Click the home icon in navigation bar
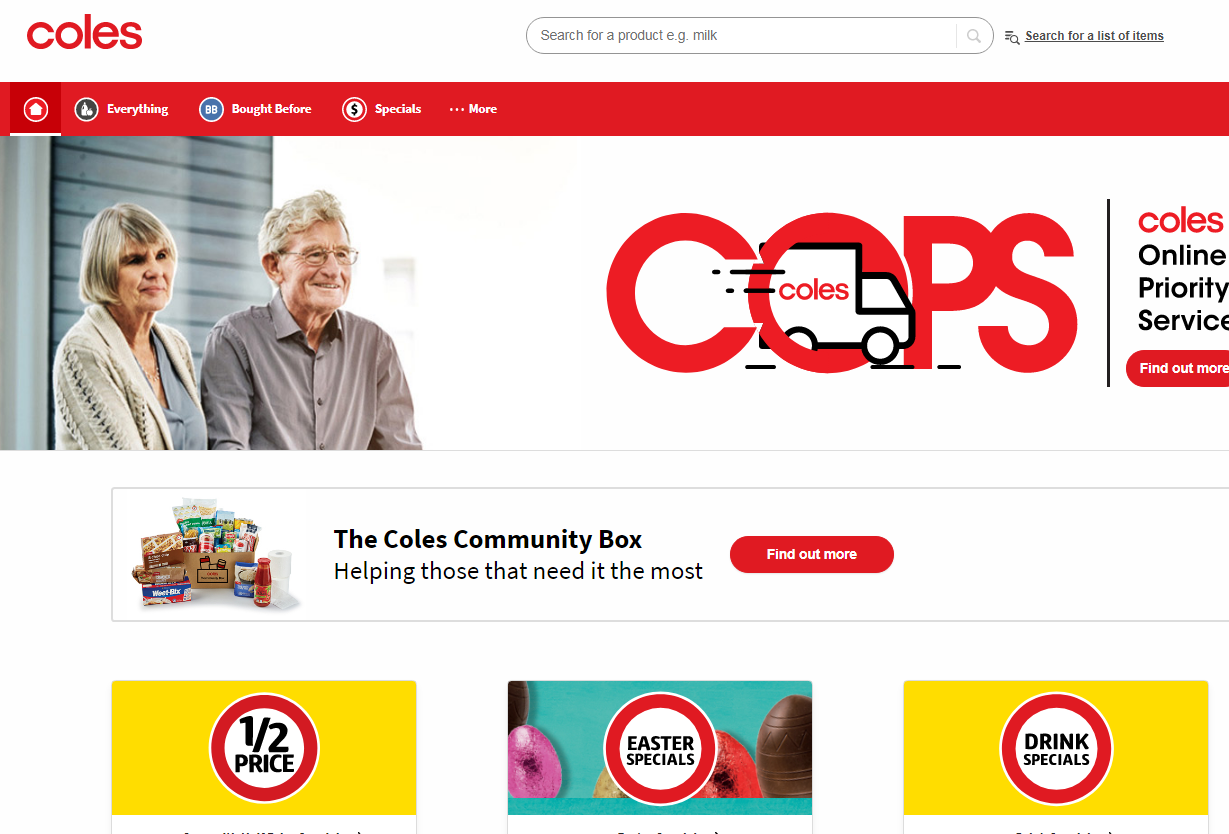 36,109
